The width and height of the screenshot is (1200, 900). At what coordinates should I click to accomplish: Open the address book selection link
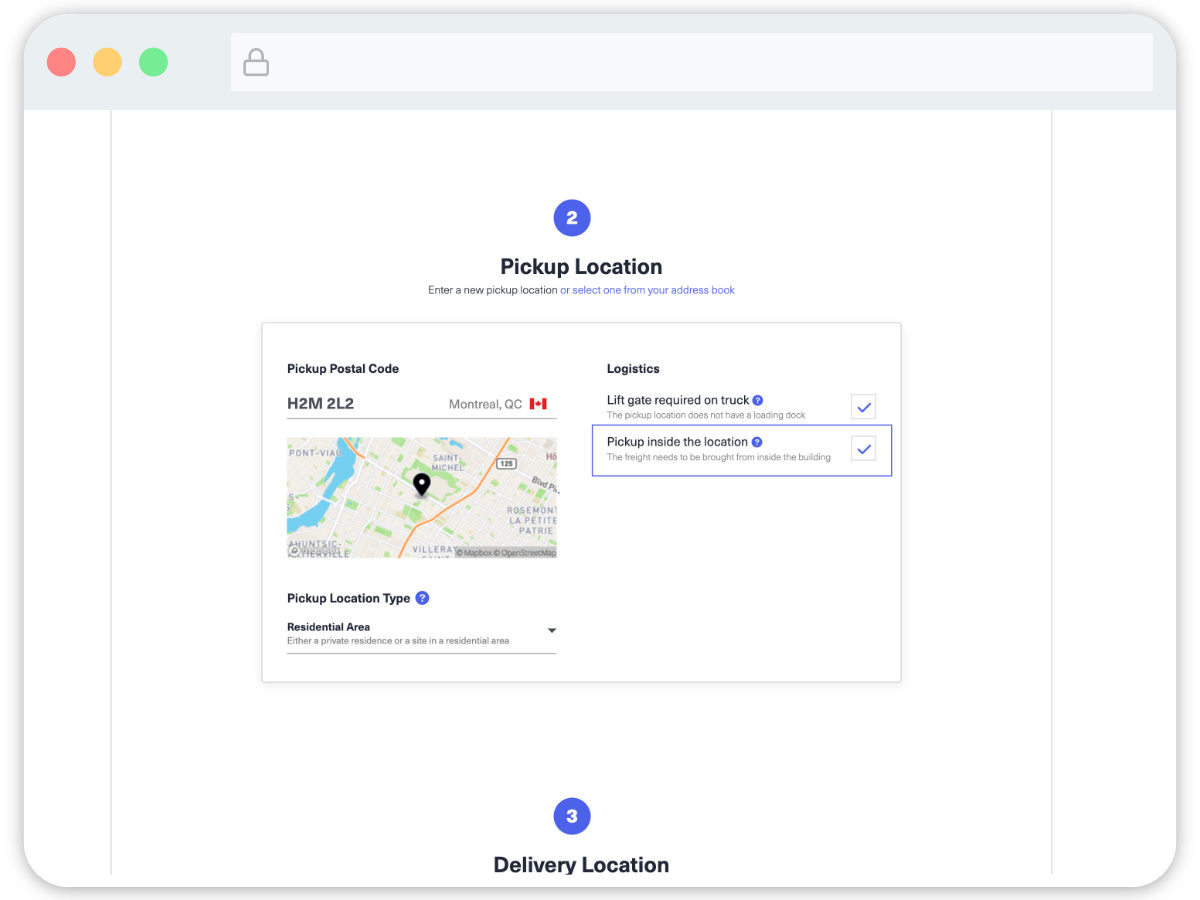pyautogui.click(x=647, y=290)
